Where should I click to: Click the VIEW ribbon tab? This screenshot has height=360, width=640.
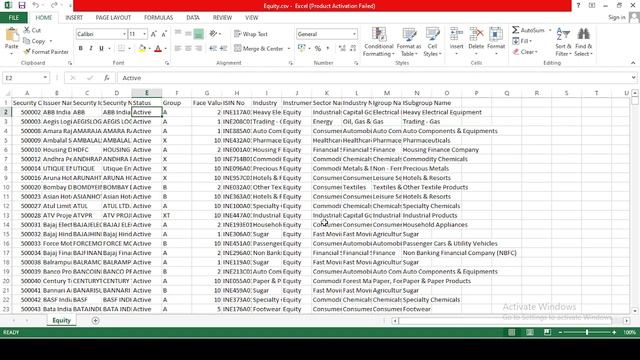pos(251,18)
